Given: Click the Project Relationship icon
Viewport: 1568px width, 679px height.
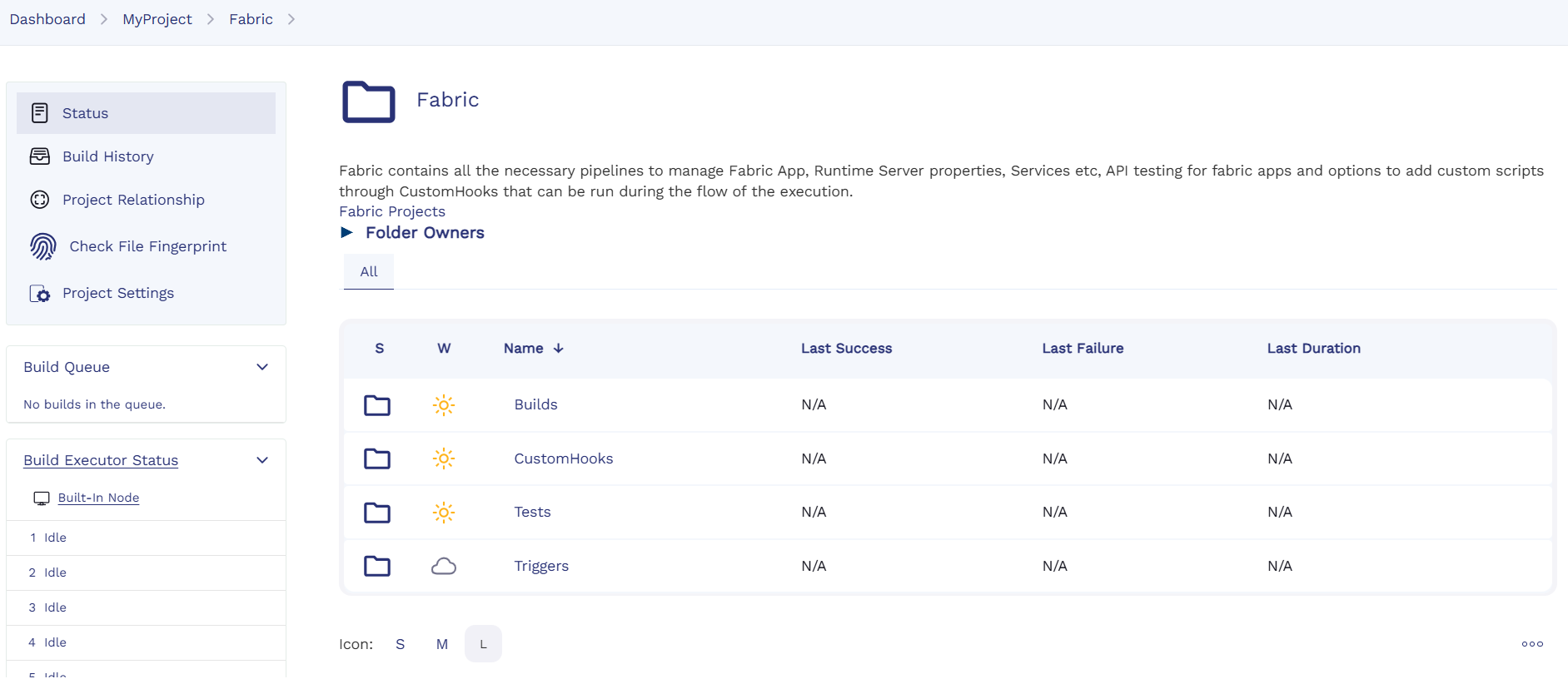Looking at the screenshot, I should coord(40,200).
